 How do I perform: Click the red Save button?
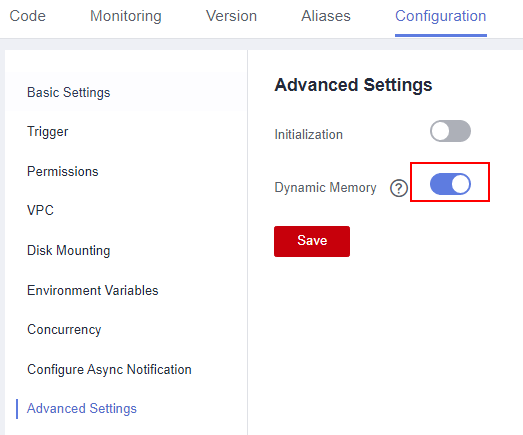(x=312, y=241)
